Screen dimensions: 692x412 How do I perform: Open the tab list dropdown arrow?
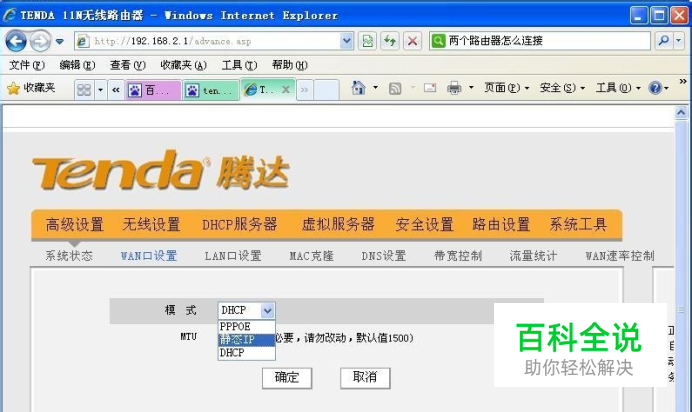[x=101, y=90]
